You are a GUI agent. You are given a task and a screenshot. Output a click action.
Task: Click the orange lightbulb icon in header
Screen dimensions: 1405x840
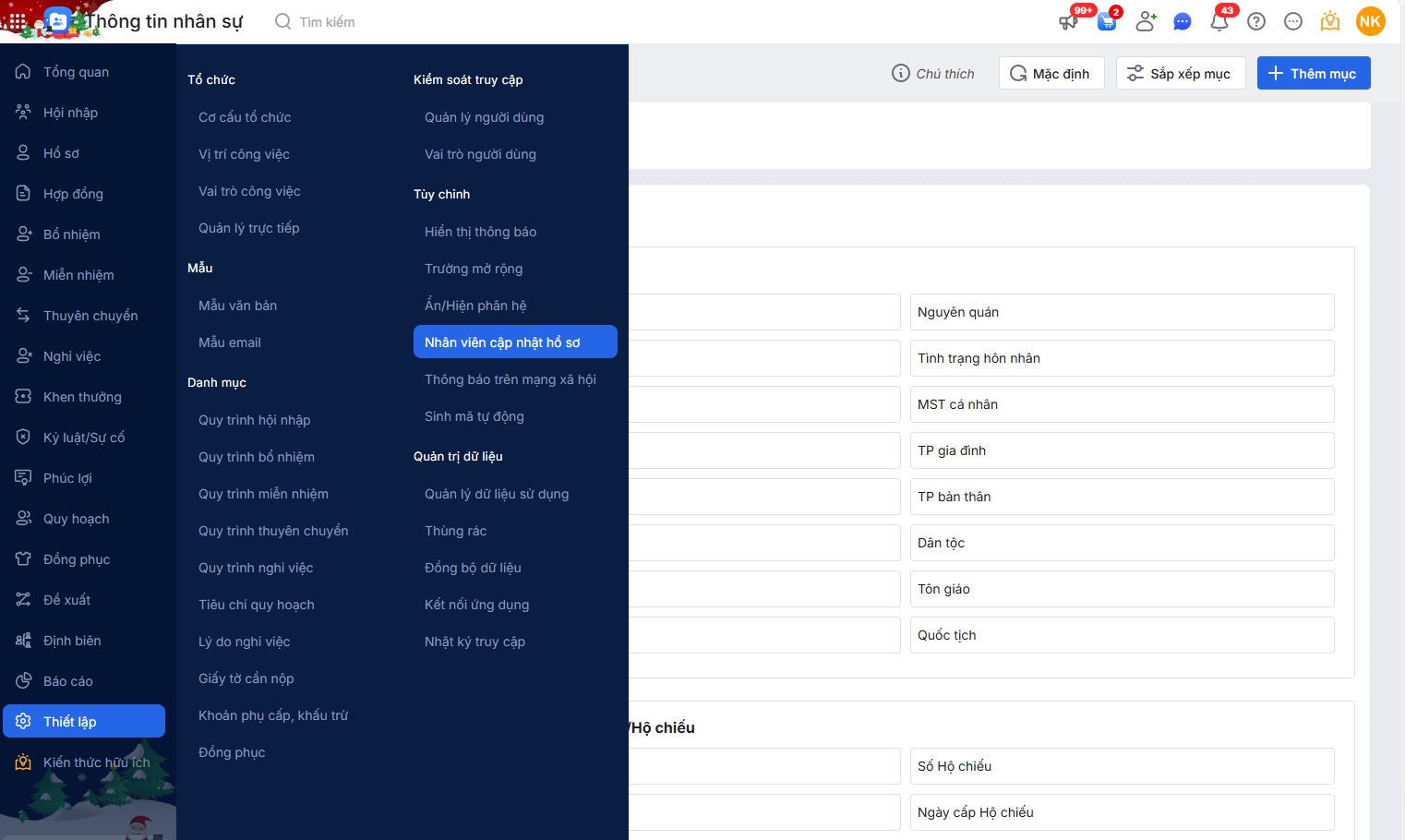click(1330, 21)
